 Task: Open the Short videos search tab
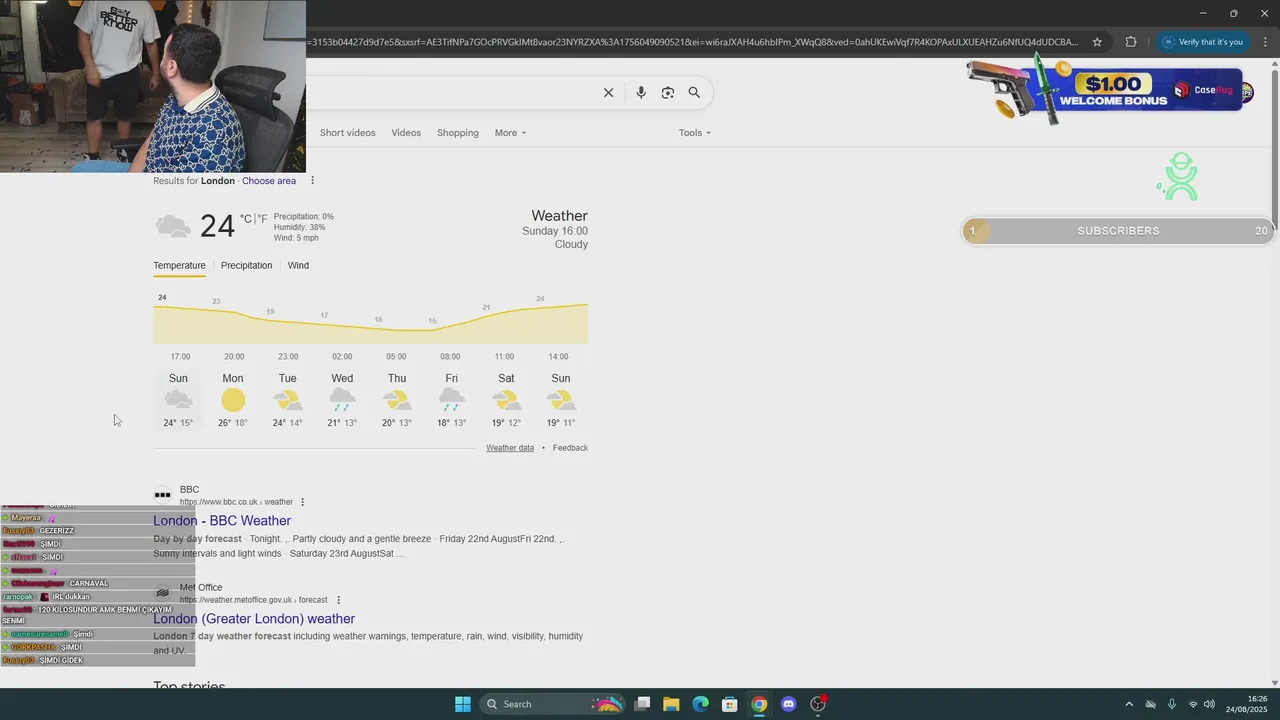(x=348, y=133)
